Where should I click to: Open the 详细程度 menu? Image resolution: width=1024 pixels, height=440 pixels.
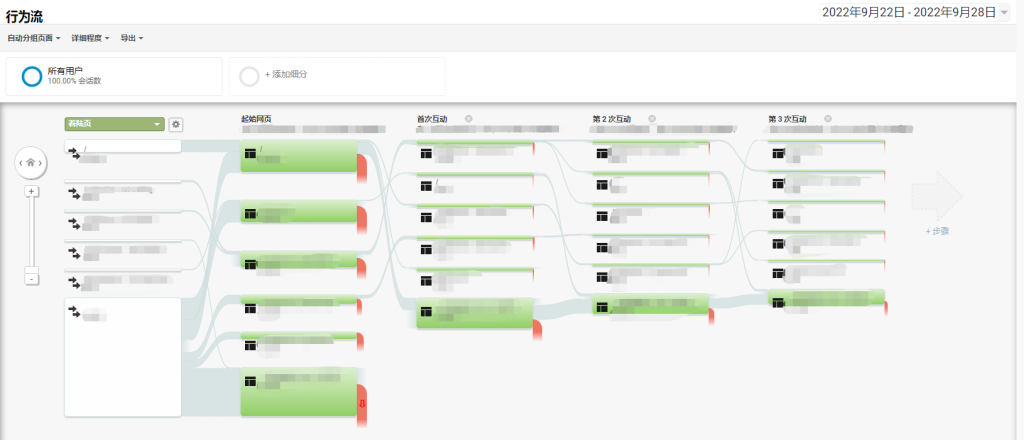click(90, 39)
